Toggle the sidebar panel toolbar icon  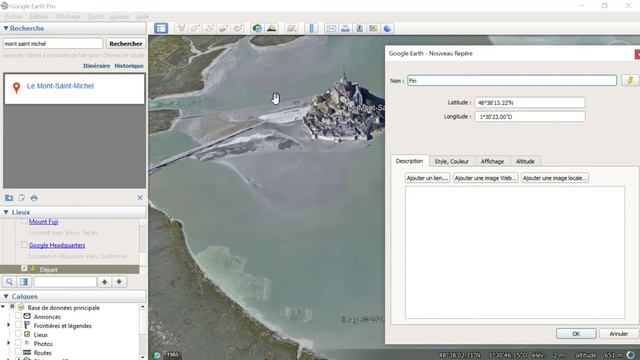coord(161,28)
